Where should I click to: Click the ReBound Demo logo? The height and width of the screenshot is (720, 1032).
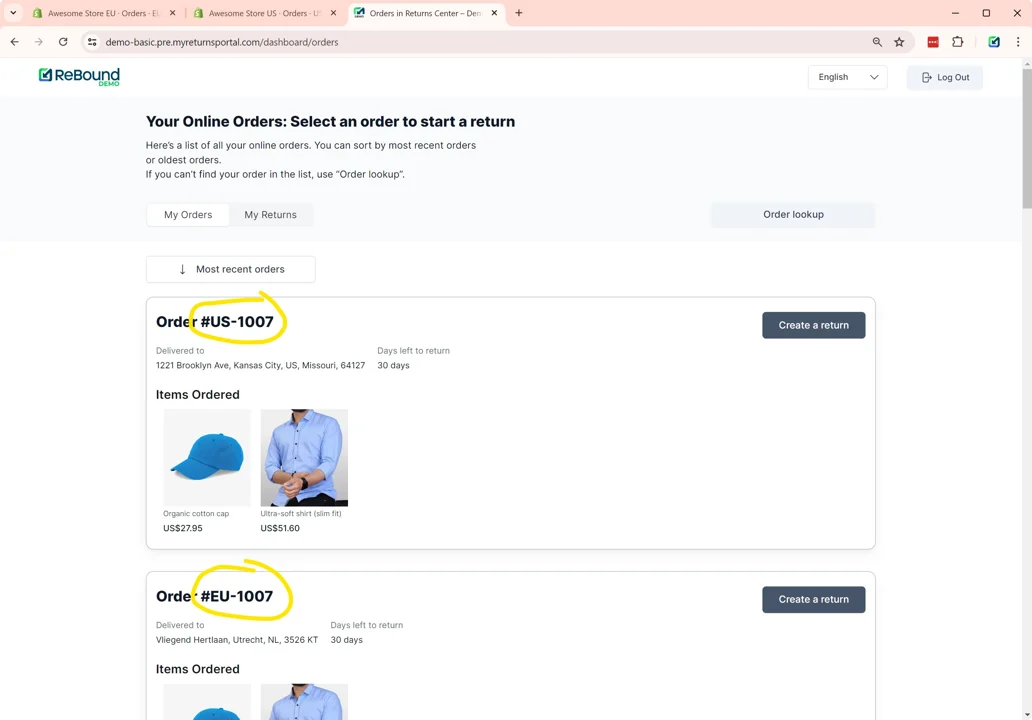[79, 76]
